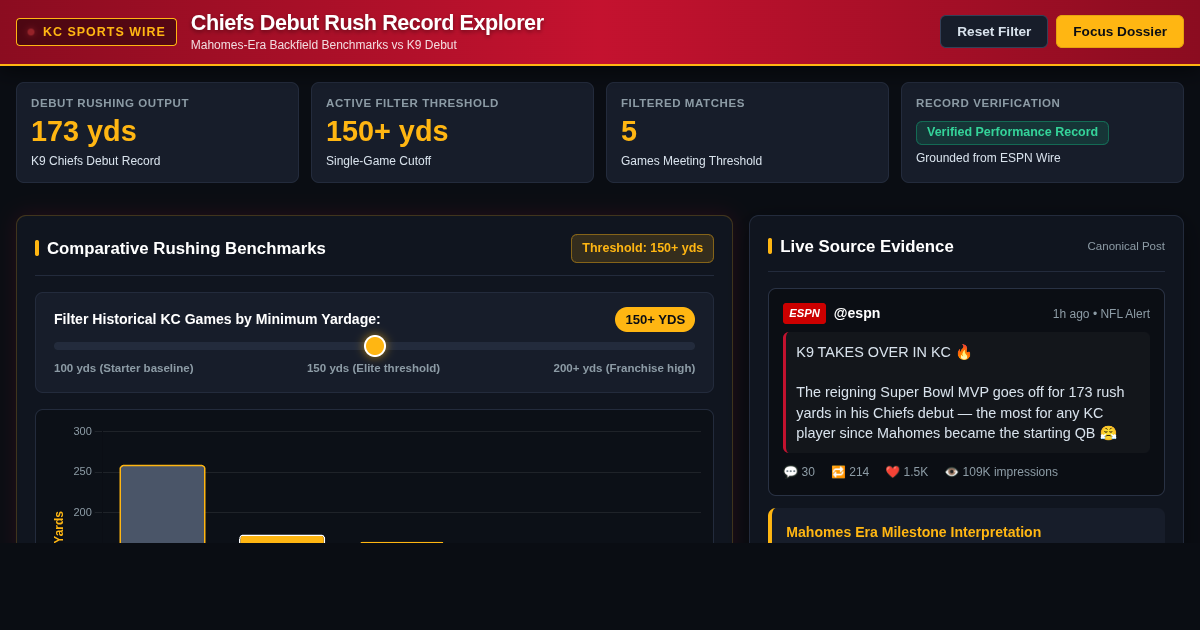
Task: Click the Grounded from ESPN Wire text
Action: coord(988,158)
